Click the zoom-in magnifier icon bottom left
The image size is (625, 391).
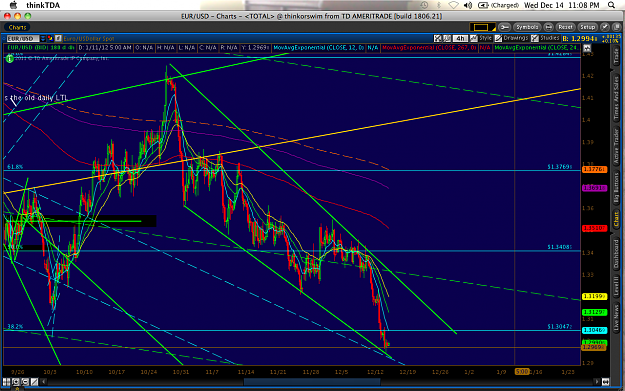[16, 382]
